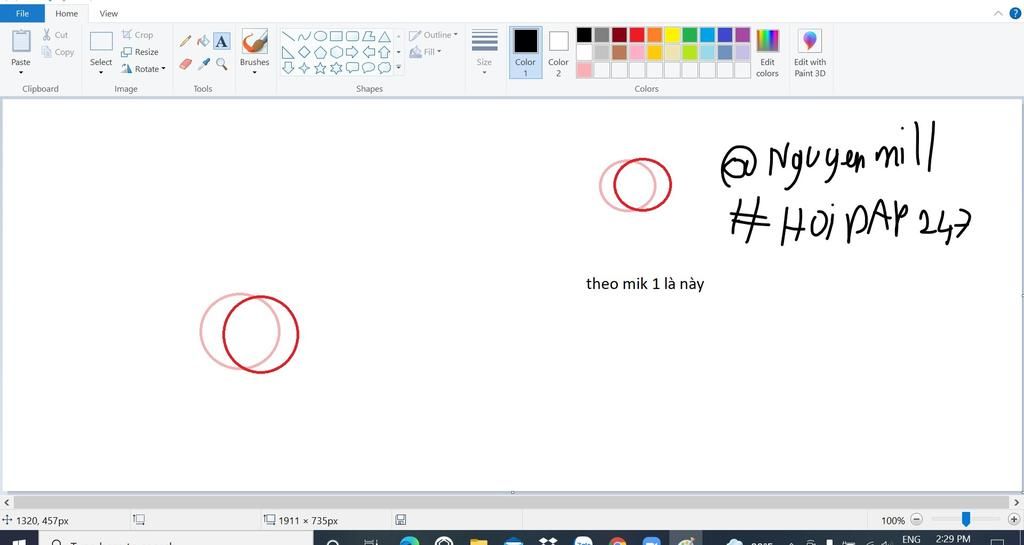Expand the Shapes gallery More arrow
This screenshot has height=545, width=1024.
[398, 68]
